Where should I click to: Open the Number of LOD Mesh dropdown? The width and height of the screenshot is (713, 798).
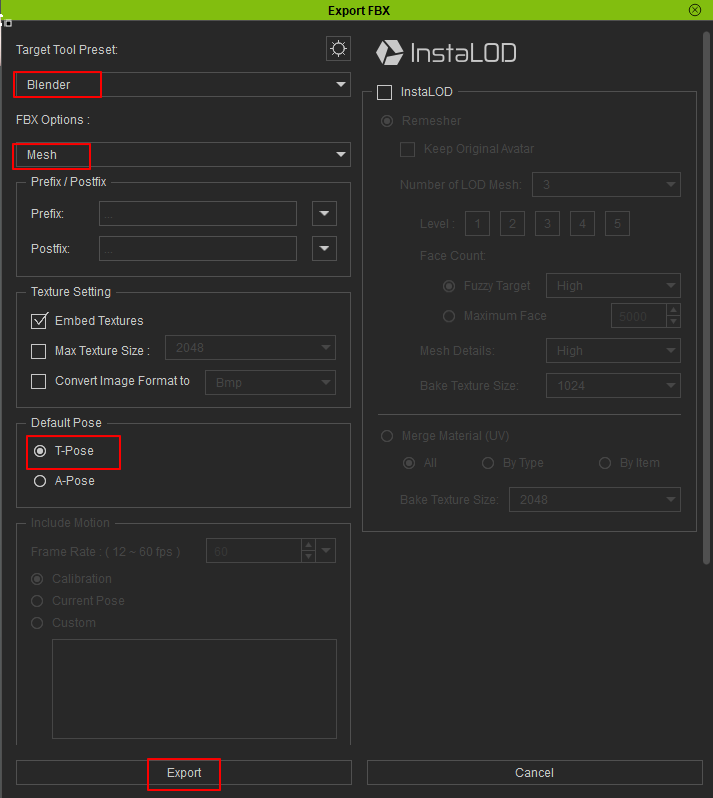point(606,185)
